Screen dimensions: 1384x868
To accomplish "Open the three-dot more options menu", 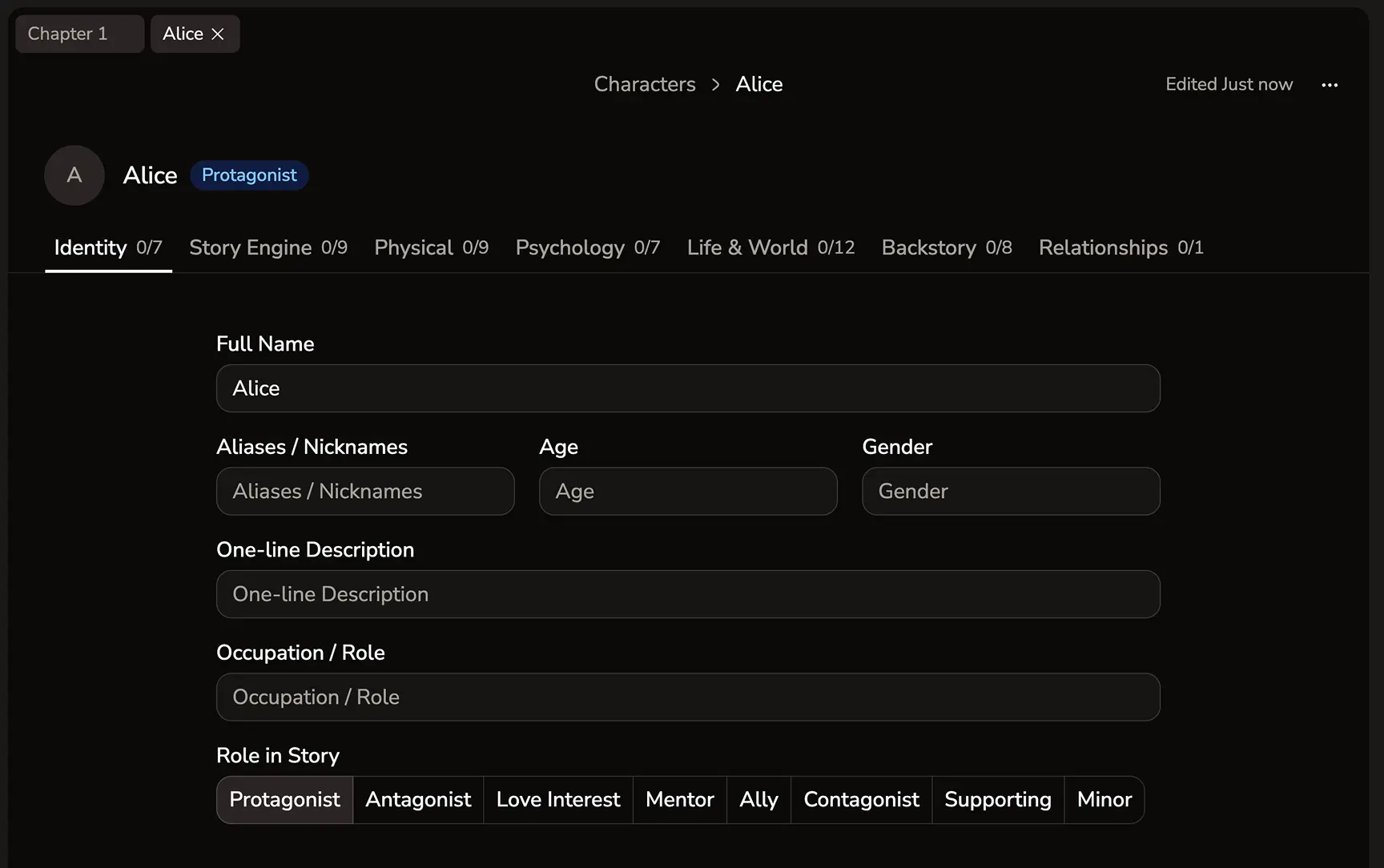I will tap(1330, 85).
